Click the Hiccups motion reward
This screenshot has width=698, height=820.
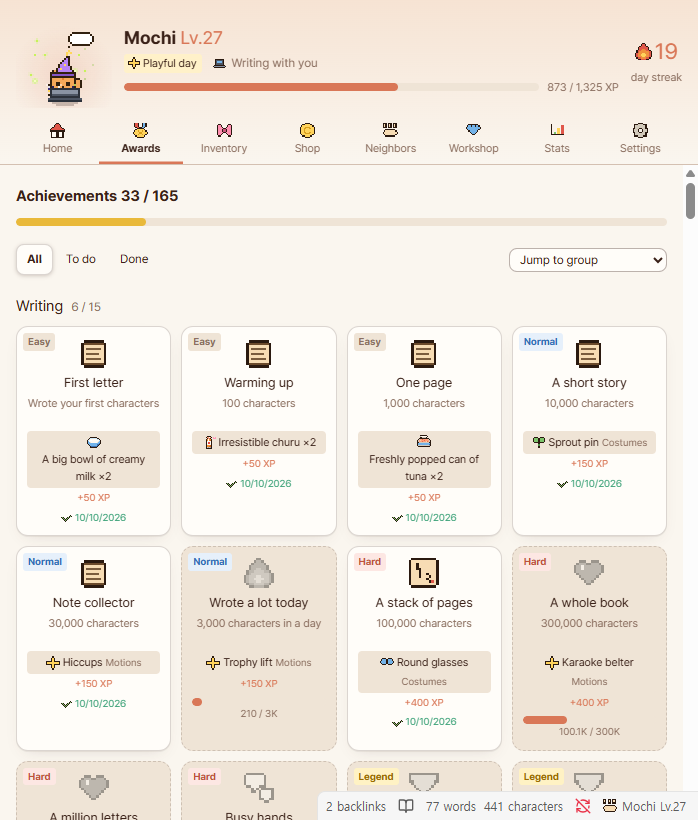coord(94,663)
